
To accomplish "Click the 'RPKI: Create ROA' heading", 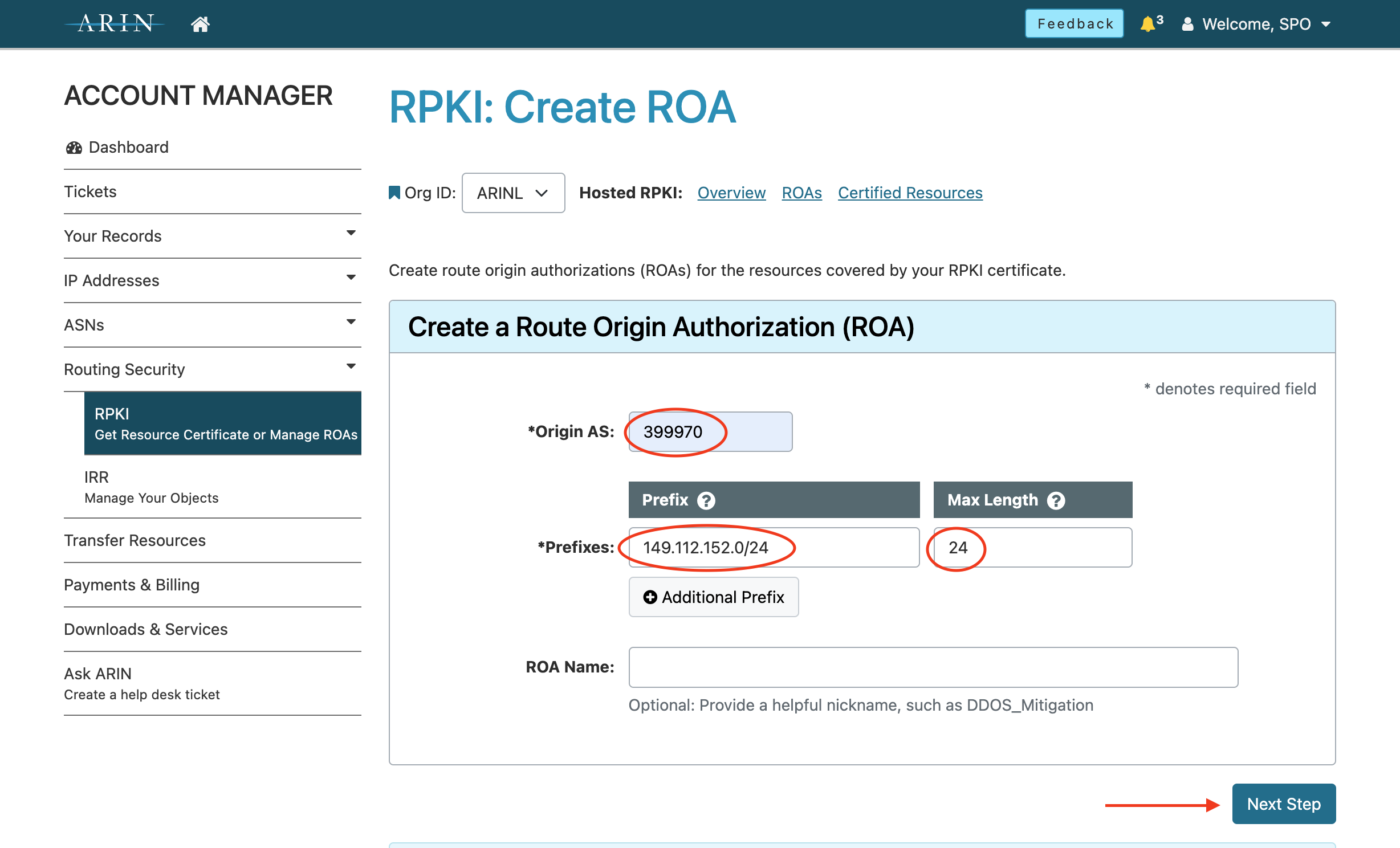I will tap(563, 107).
